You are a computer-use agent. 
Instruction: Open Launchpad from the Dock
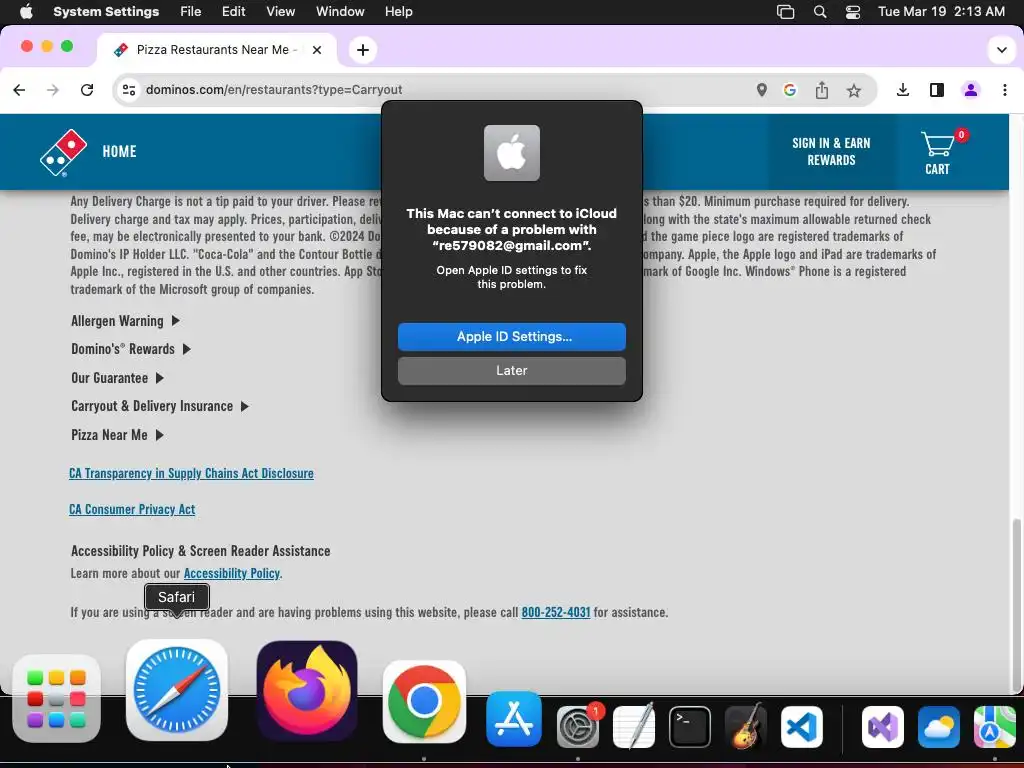pos(56,699)
